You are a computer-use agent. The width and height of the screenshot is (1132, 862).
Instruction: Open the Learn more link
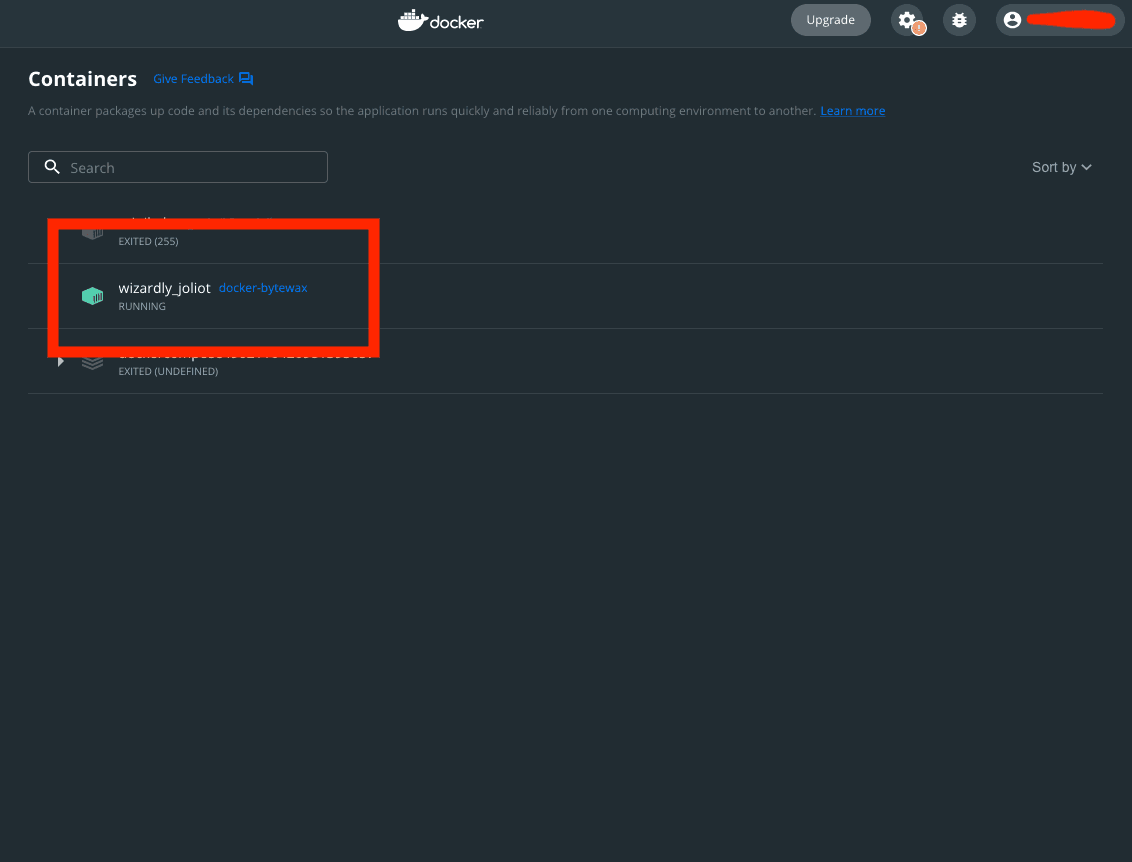[x=852, y=111]
